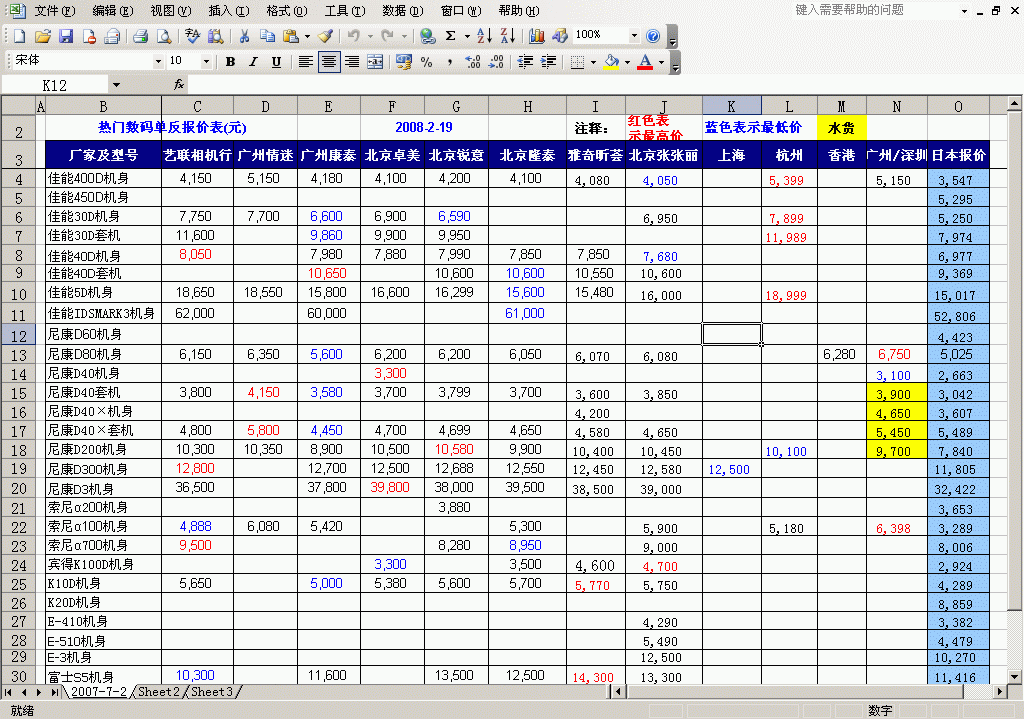Viewport: 1024px width, 719px height.
Task: Apply currency style format
Action: pyautogui.click(x=404, y=62)
